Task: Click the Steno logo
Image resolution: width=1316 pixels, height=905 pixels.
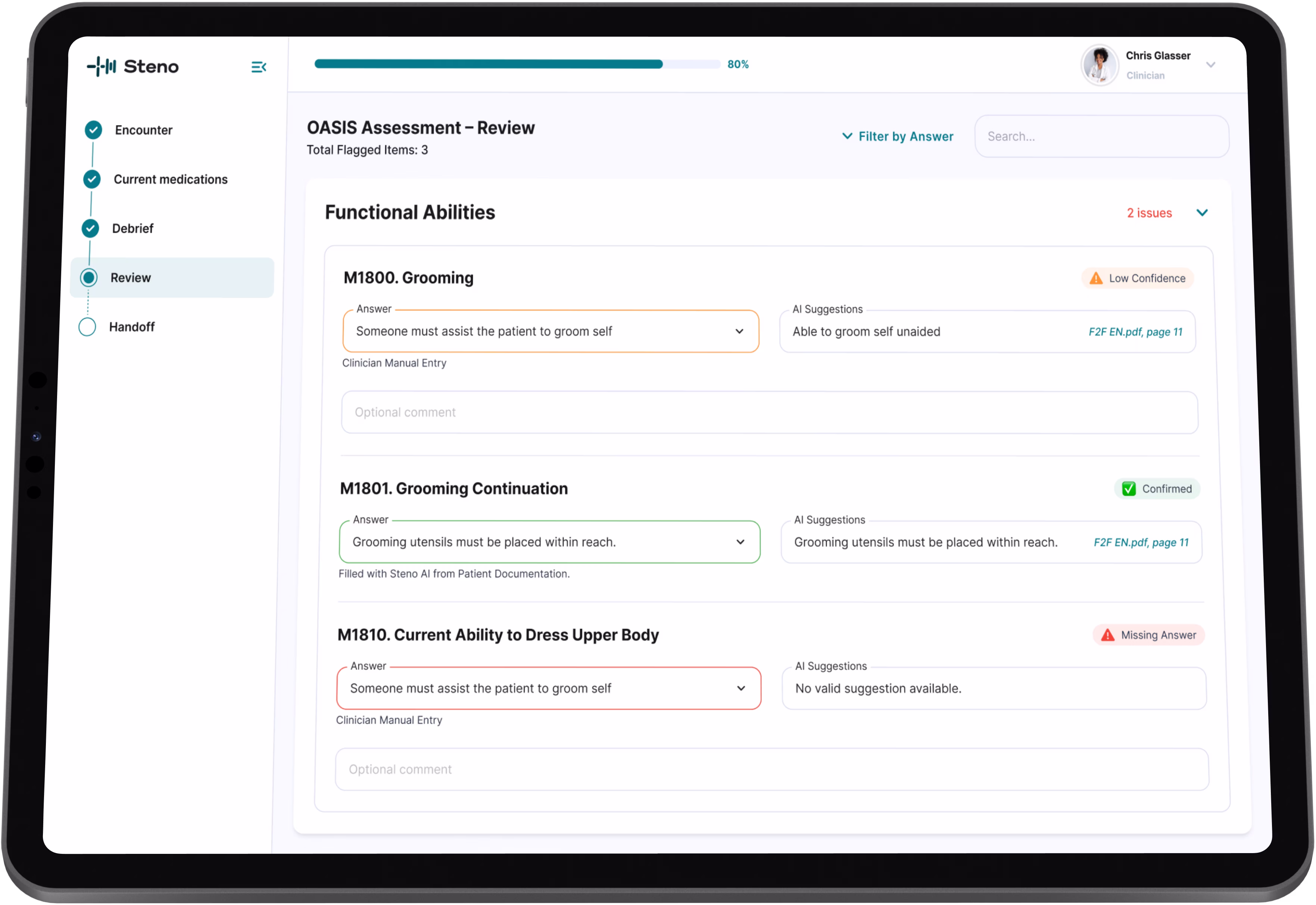Action: coord(132,66)
